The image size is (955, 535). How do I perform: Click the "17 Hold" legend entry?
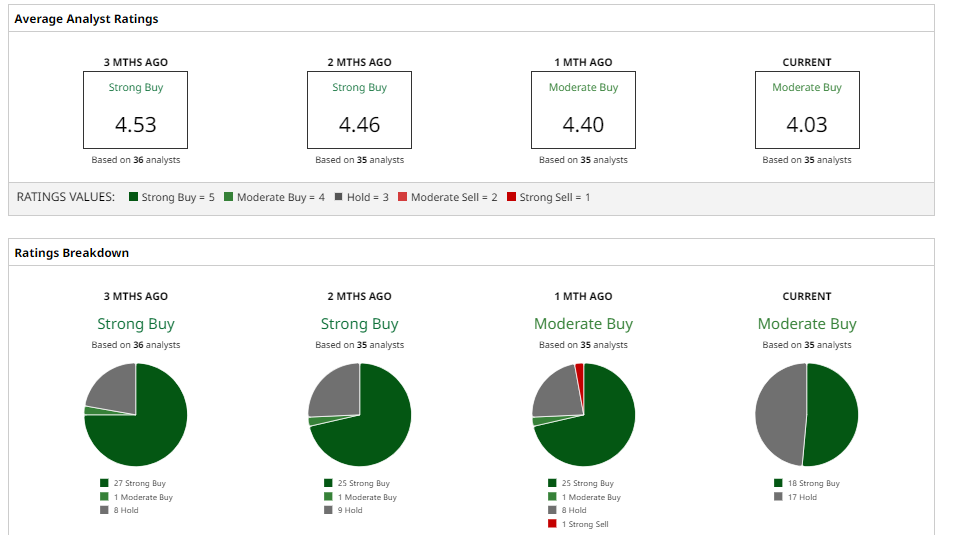pos(801,497)
